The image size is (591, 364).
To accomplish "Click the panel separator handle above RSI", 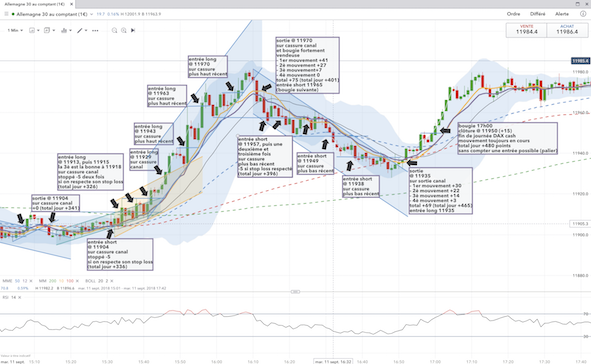I will 296,292.
